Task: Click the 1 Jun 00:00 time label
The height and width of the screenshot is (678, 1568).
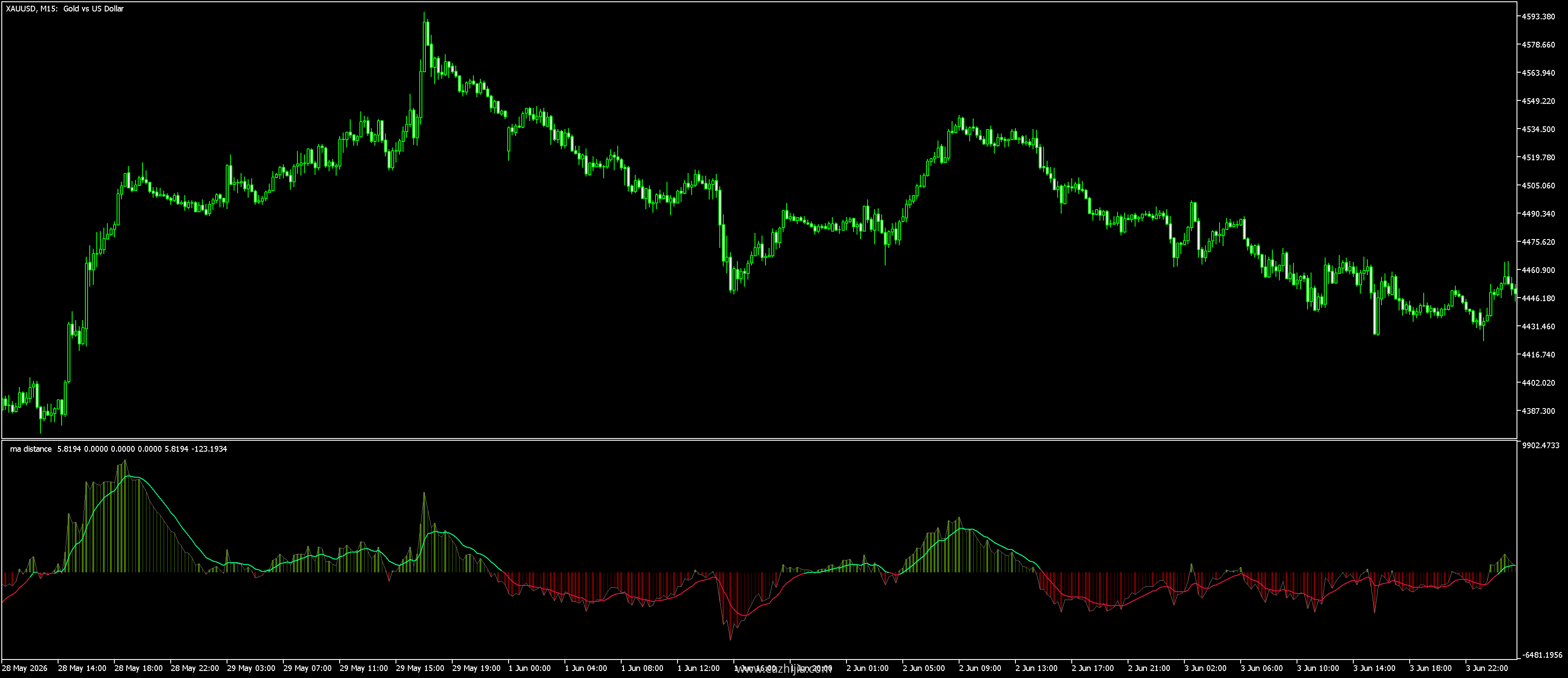Action: tap(530, 668)
